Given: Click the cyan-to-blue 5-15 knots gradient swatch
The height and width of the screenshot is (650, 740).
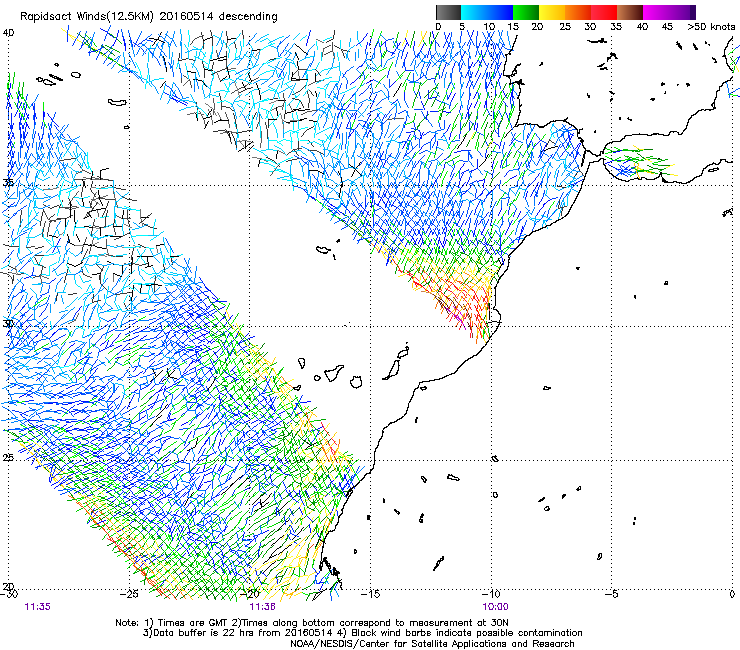Looking at the screenshot, I should pos(487,12).
